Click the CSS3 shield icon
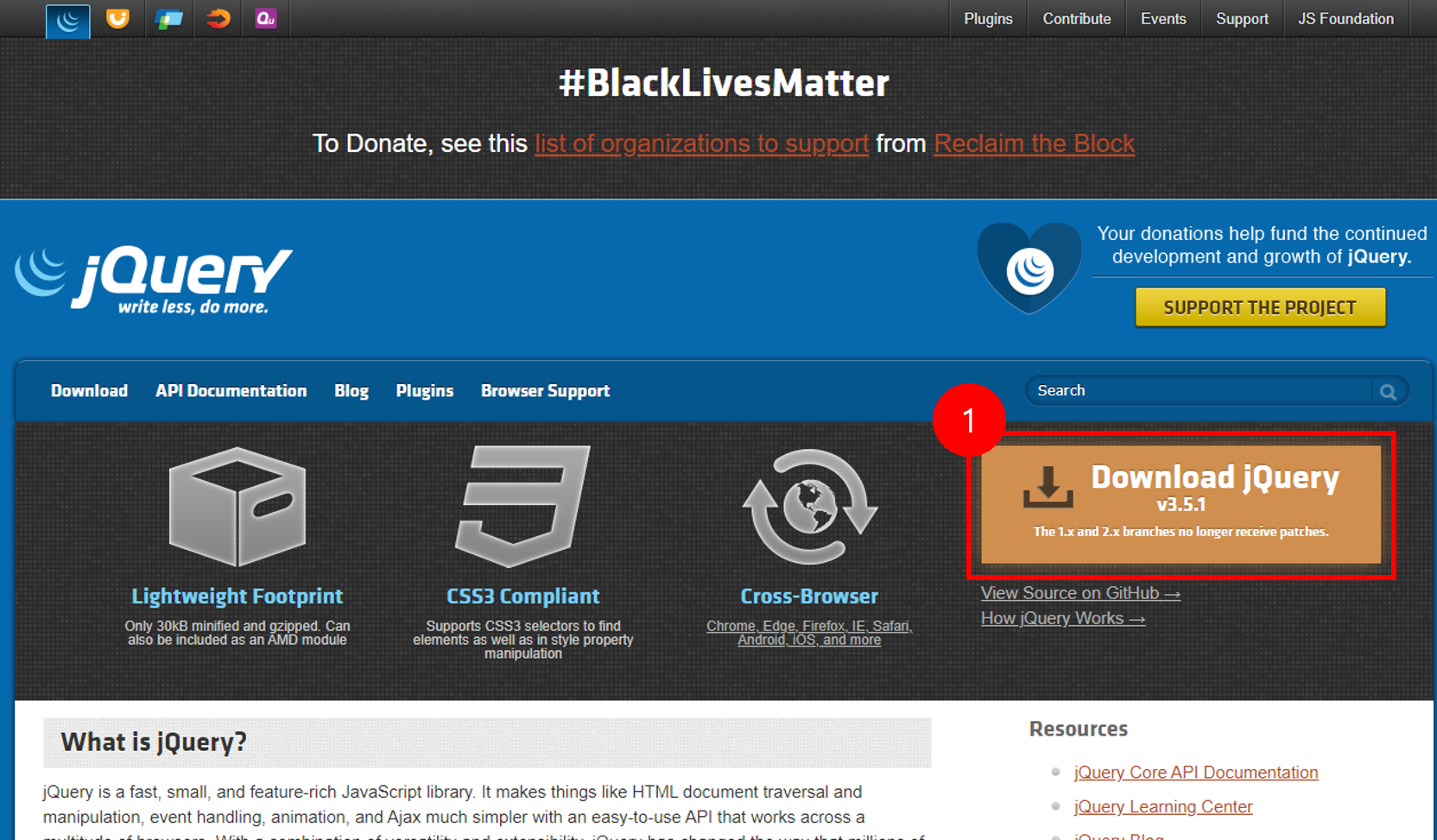 522,506
